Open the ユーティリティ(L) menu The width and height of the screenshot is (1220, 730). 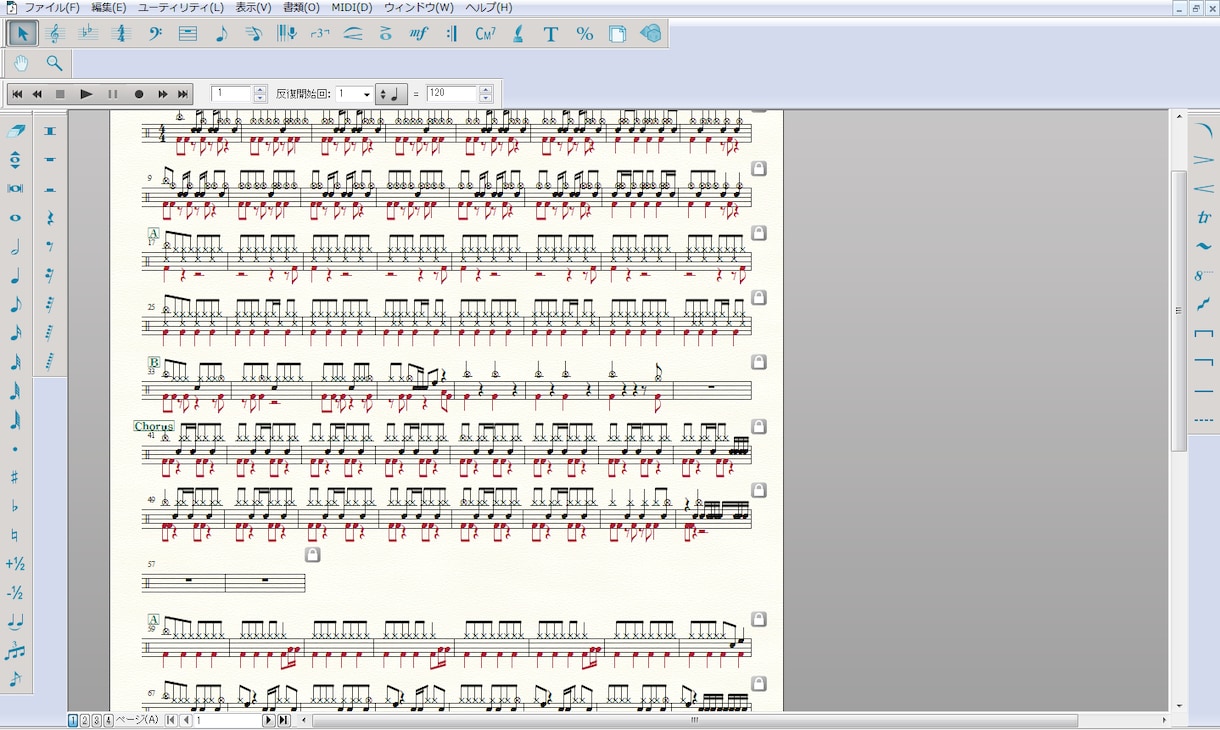tap(181, 7)
